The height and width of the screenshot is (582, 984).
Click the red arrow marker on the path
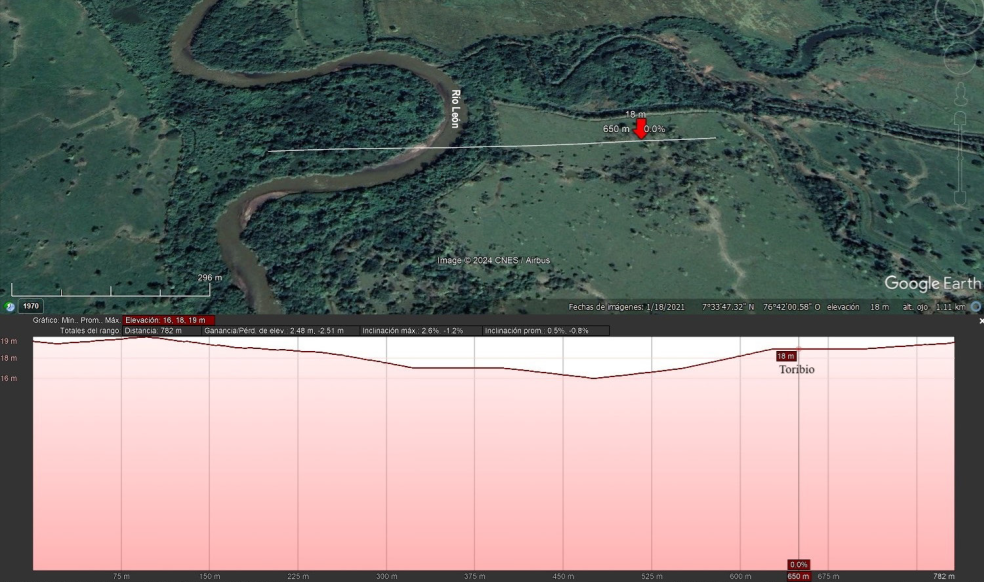pos(640,129)
